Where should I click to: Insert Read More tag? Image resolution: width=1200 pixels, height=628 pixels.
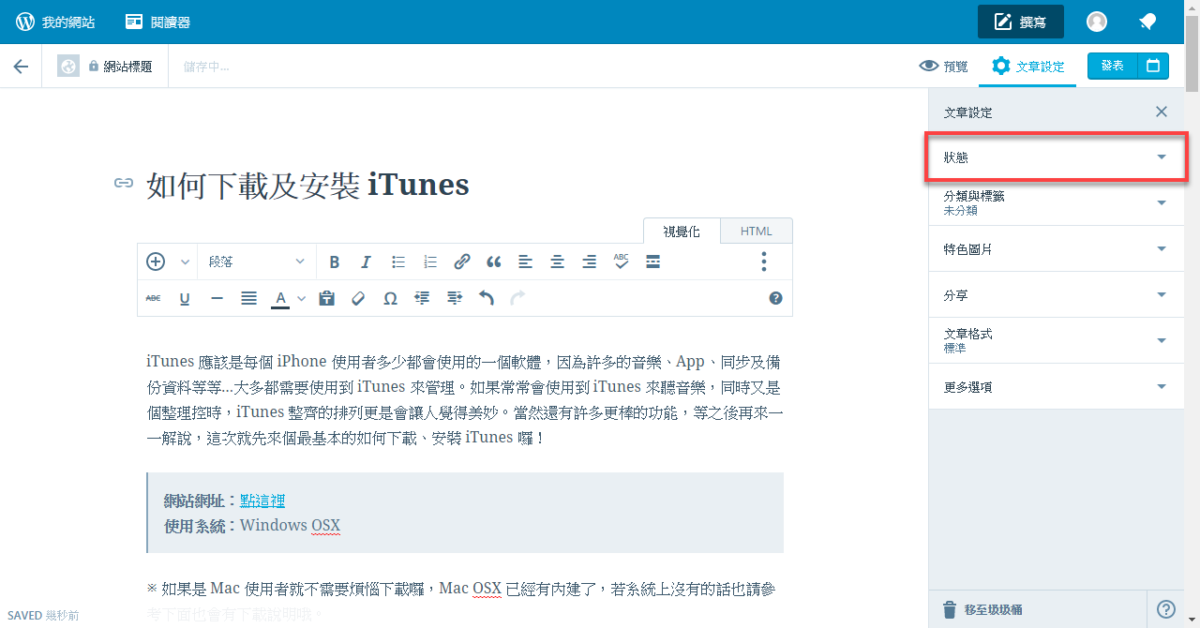coord(653,262)
